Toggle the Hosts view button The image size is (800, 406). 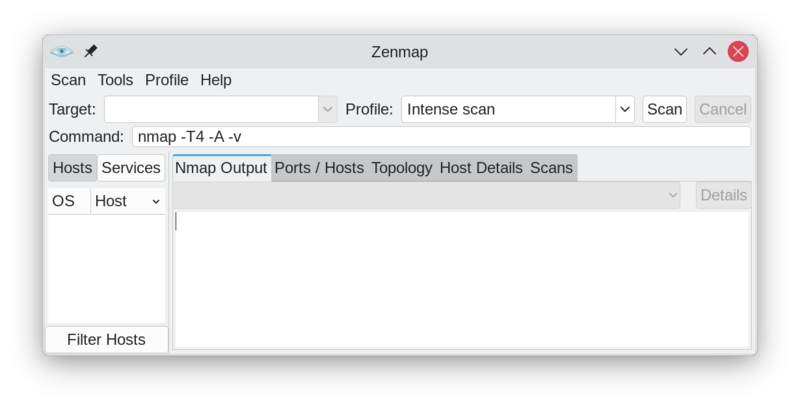72,168
